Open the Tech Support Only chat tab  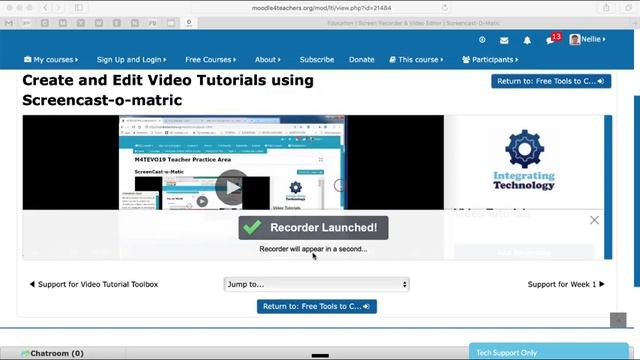pyautogui.click(x=549, y=352)
